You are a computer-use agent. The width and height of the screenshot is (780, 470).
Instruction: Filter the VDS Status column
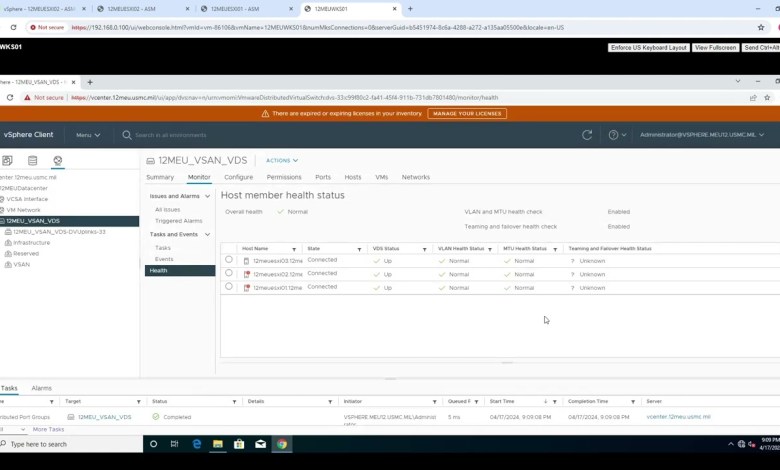point(425,249)
